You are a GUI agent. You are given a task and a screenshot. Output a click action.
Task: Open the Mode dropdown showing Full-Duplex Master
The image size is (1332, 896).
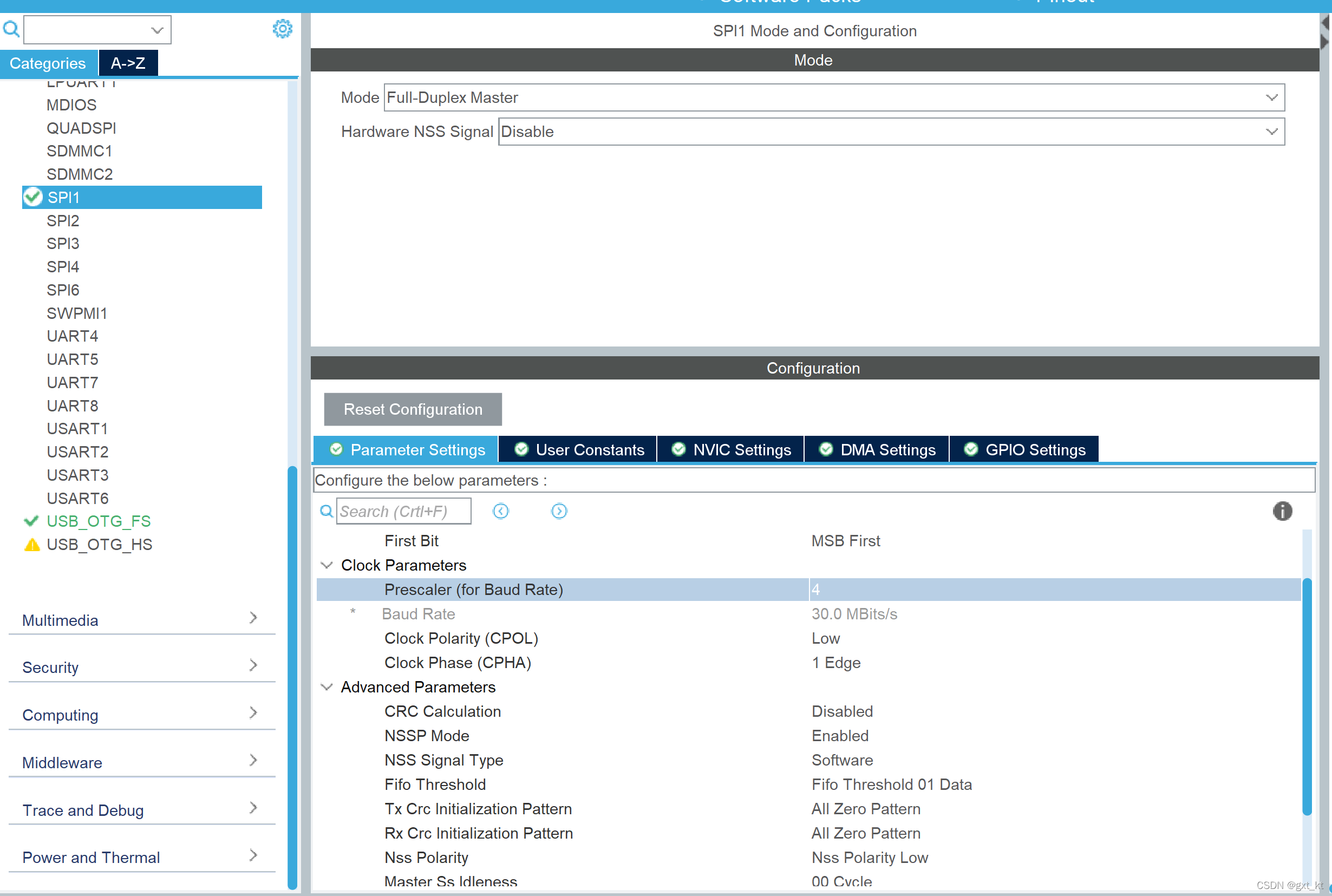click(834, 97)
